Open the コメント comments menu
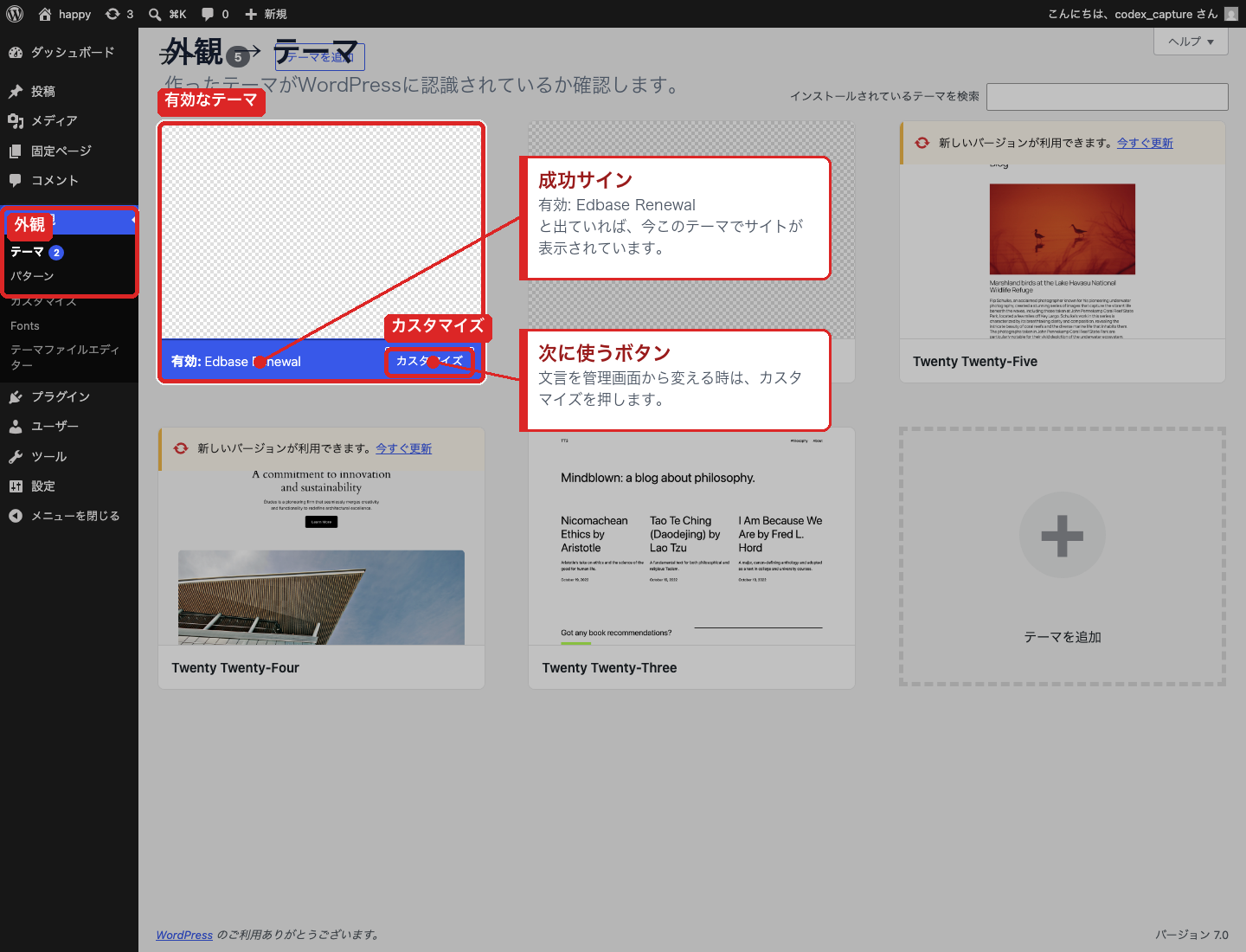The image size is (1246, 952). coord(69,180)
